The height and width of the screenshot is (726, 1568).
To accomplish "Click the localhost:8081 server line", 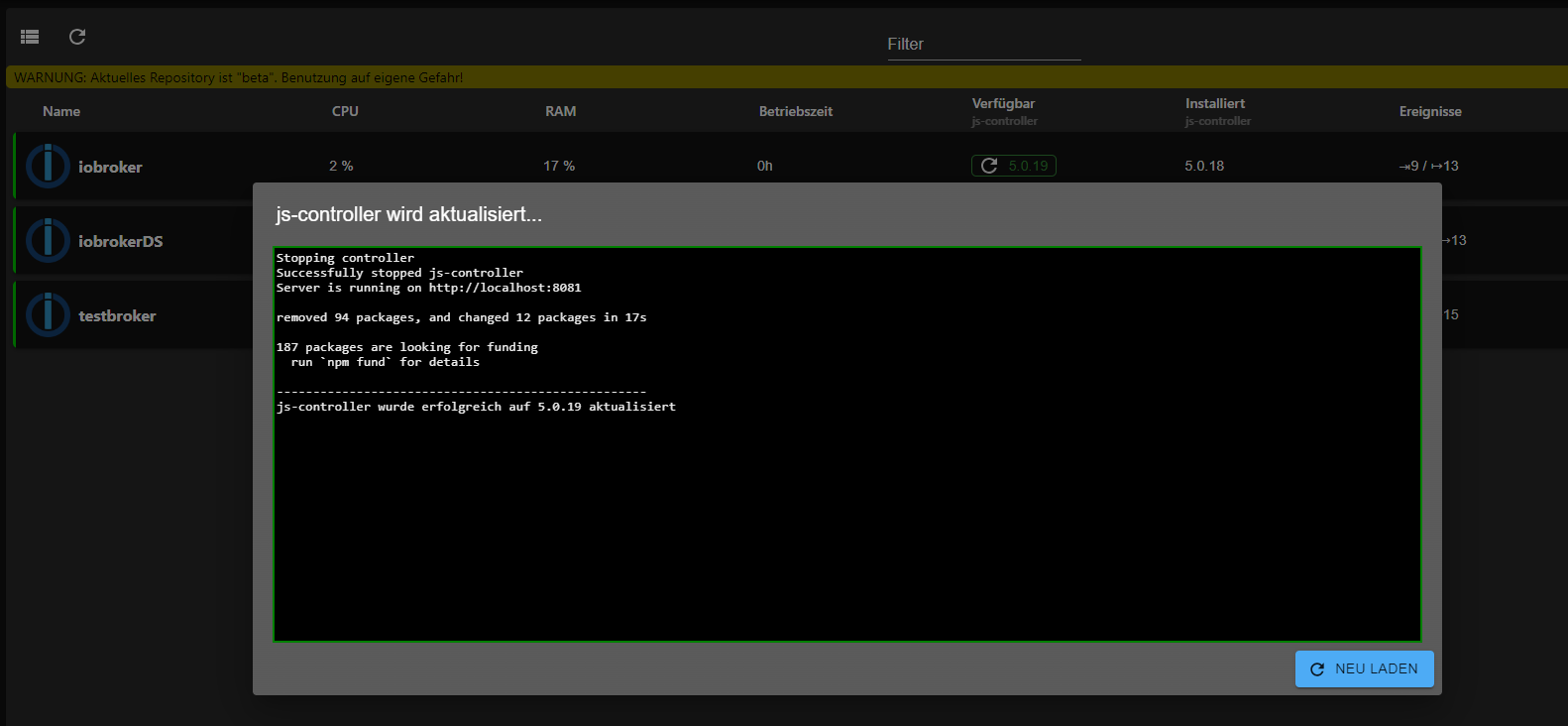I will [429, 288].
